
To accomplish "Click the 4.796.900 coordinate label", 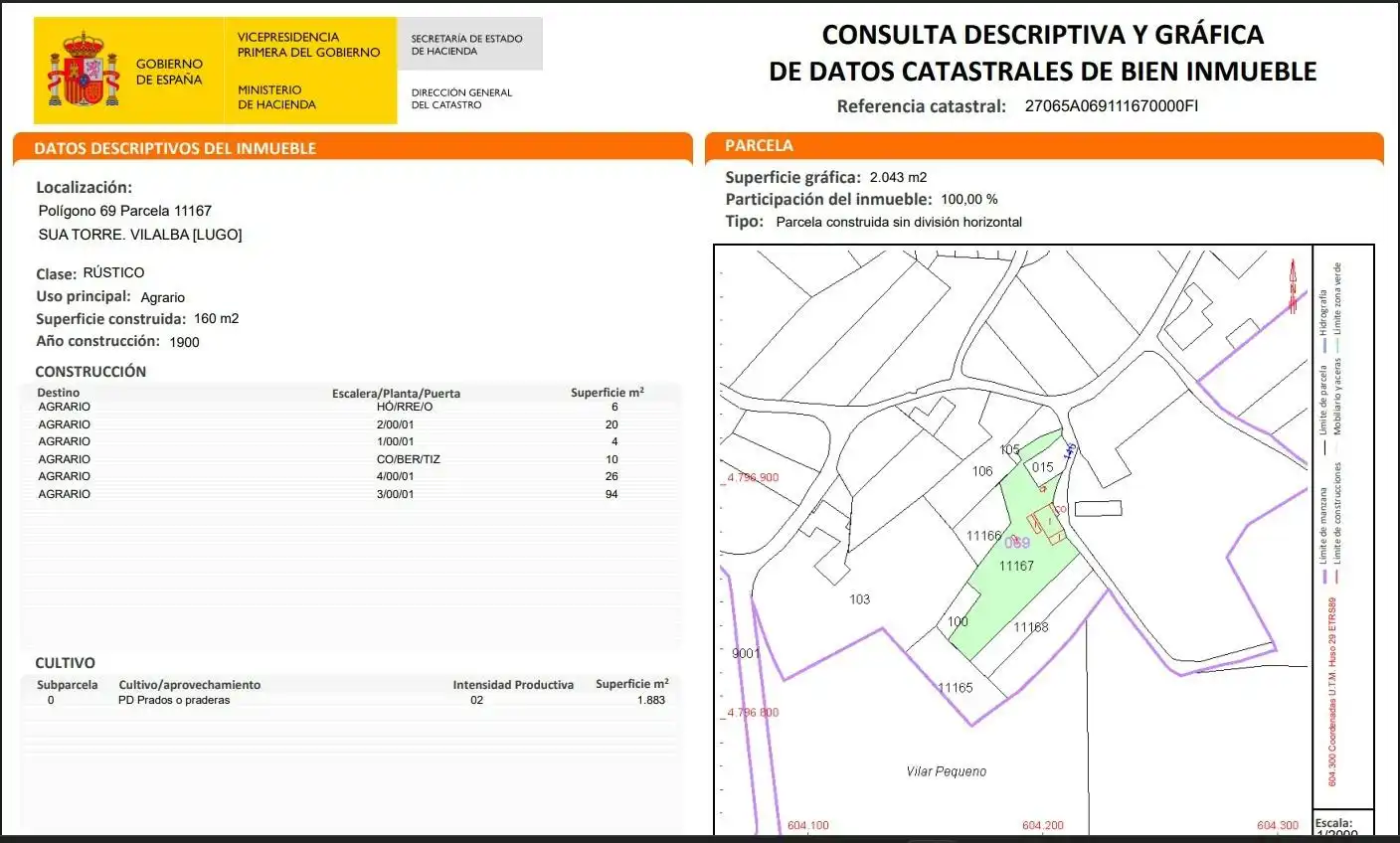I will tap(753, 477).
